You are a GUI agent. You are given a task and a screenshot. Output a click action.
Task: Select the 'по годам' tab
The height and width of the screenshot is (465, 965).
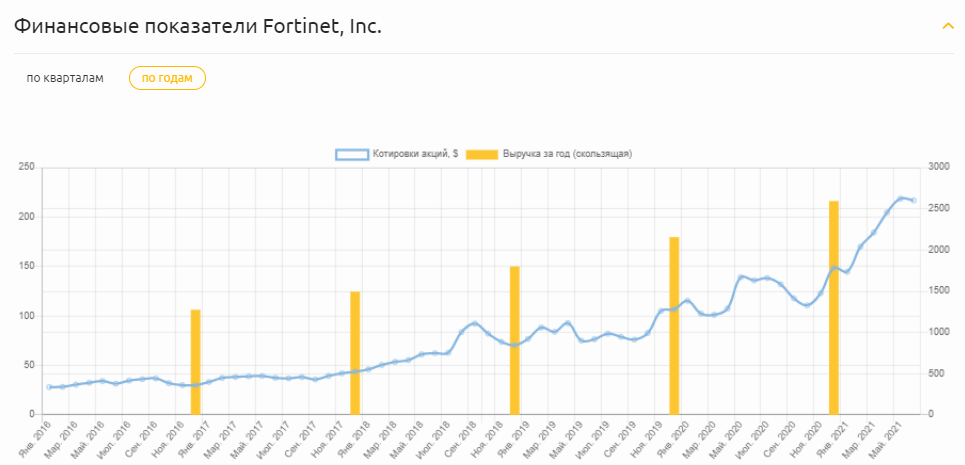167,78
